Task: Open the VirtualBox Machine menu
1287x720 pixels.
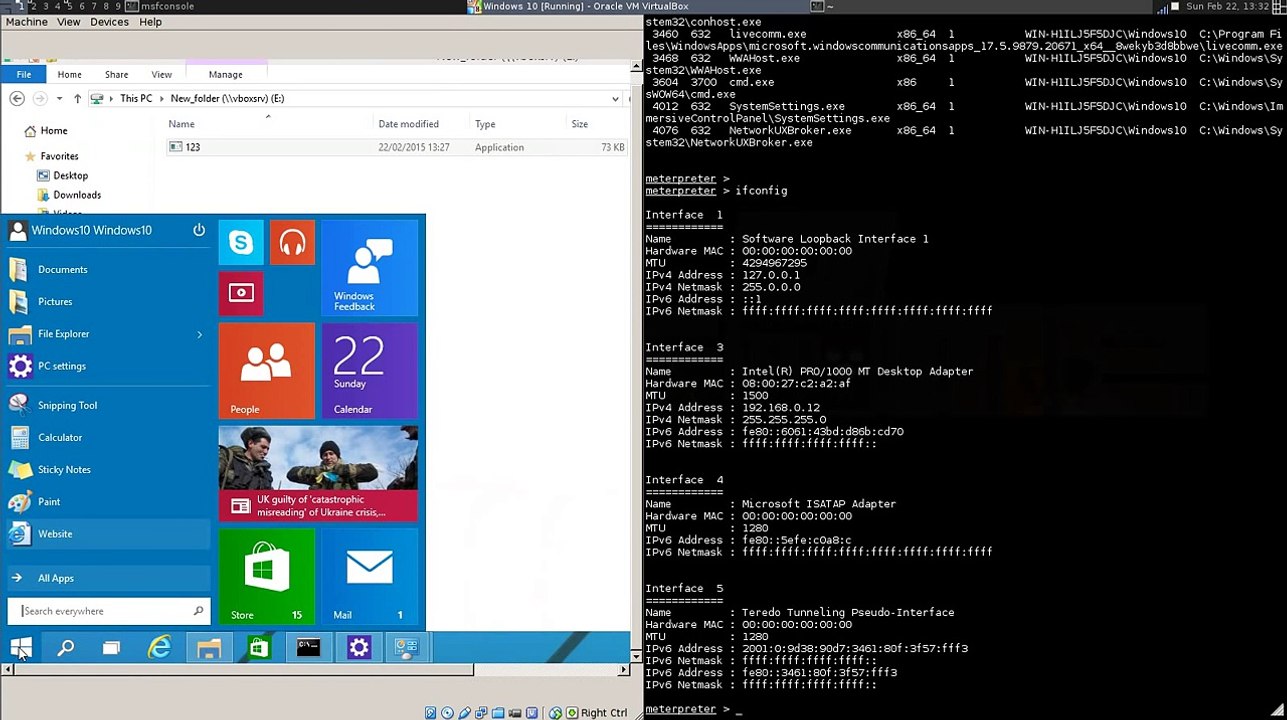Action: tap(27, 22)
